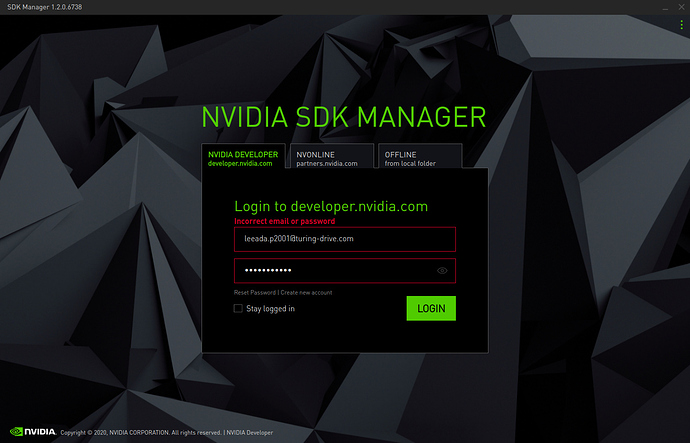Focus the password input field
Image resolution: width=690 pixels, height=443 pixels.
point(345,271)
